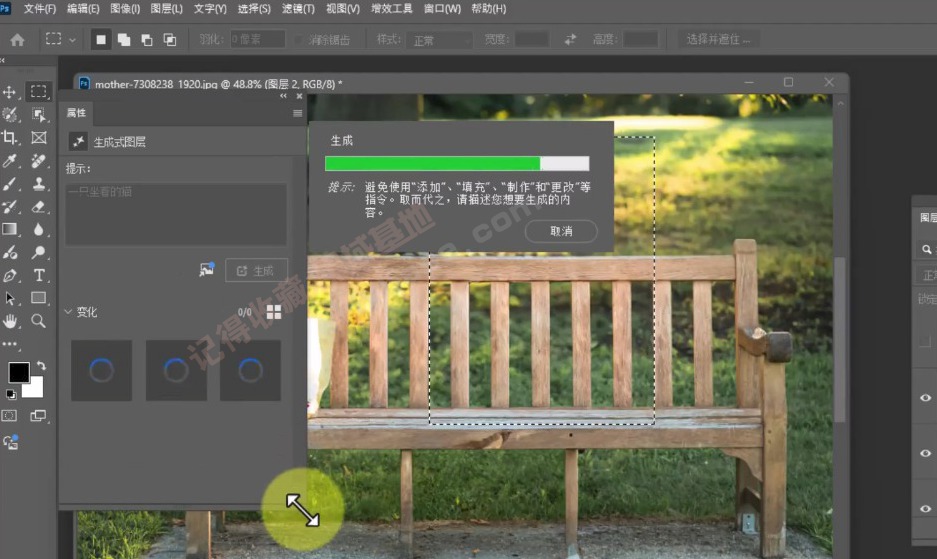Select the Brush tool
The height and width of the screenshot is (559, 937).
pyautogui.click(x=10, y=184)
